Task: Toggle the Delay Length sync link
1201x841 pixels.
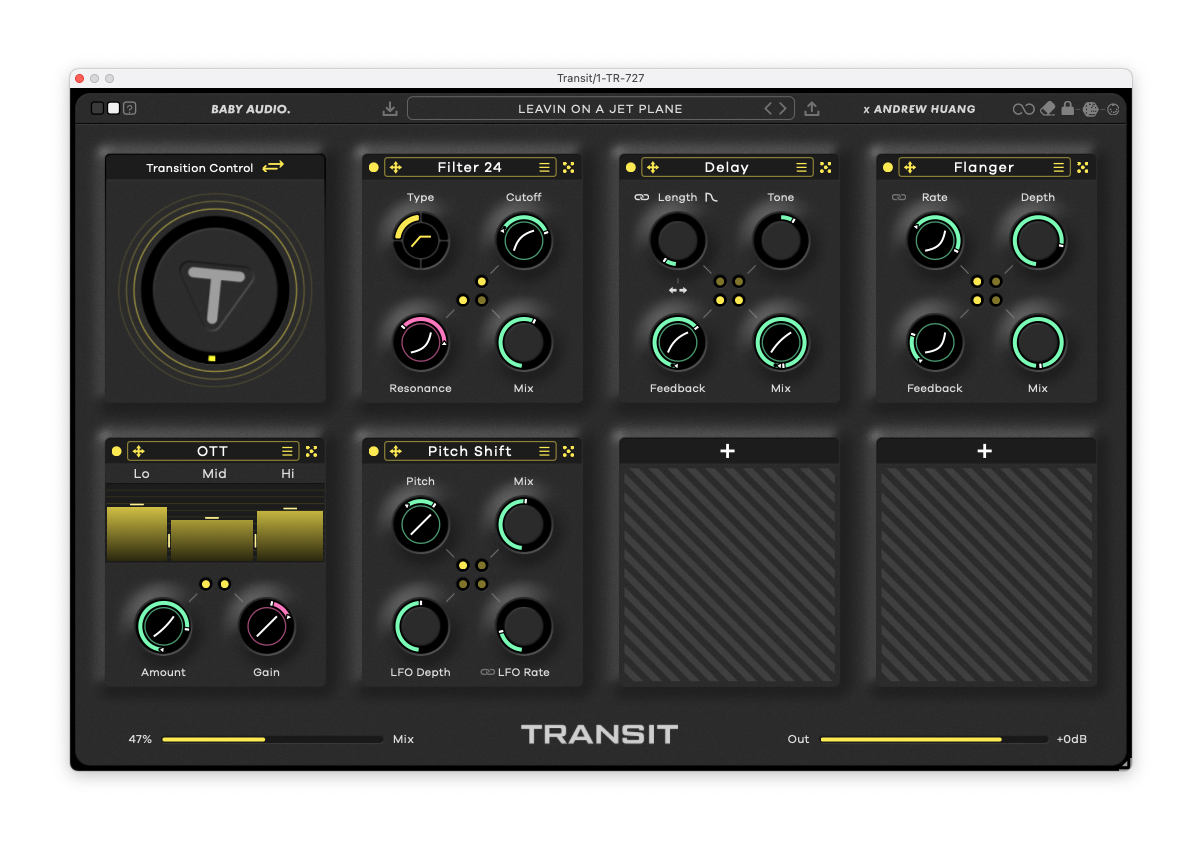Action: (x=642, y=198)
